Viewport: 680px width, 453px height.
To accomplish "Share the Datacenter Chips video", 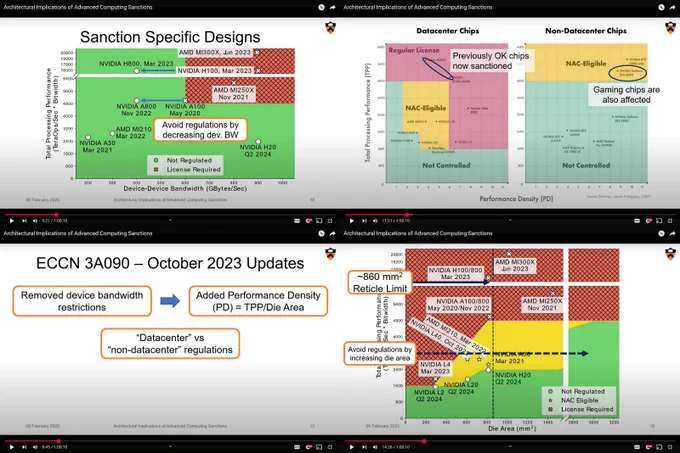I will coord(673,7).
